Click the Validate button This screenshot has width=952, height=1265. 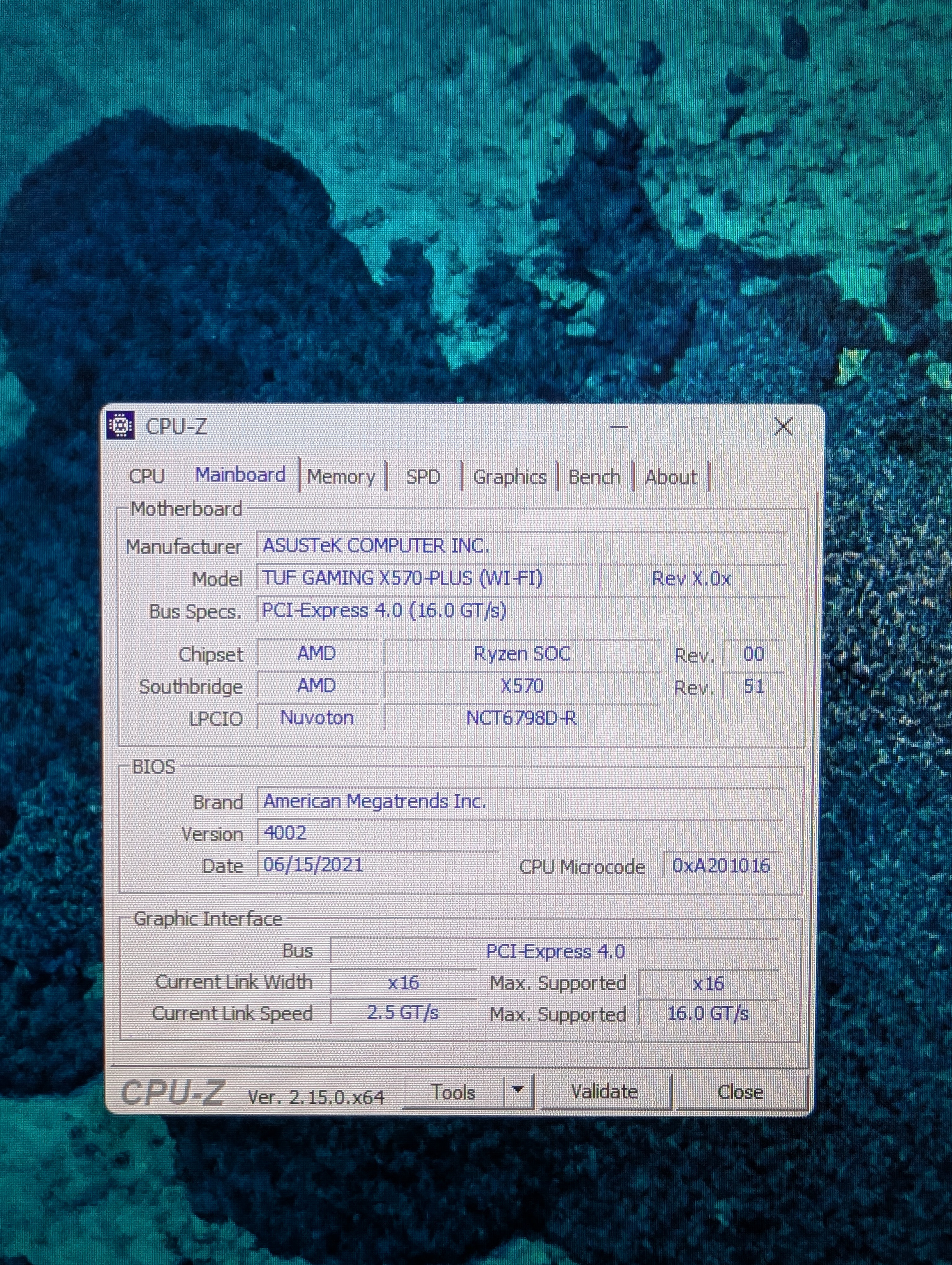coord(605,1091)
